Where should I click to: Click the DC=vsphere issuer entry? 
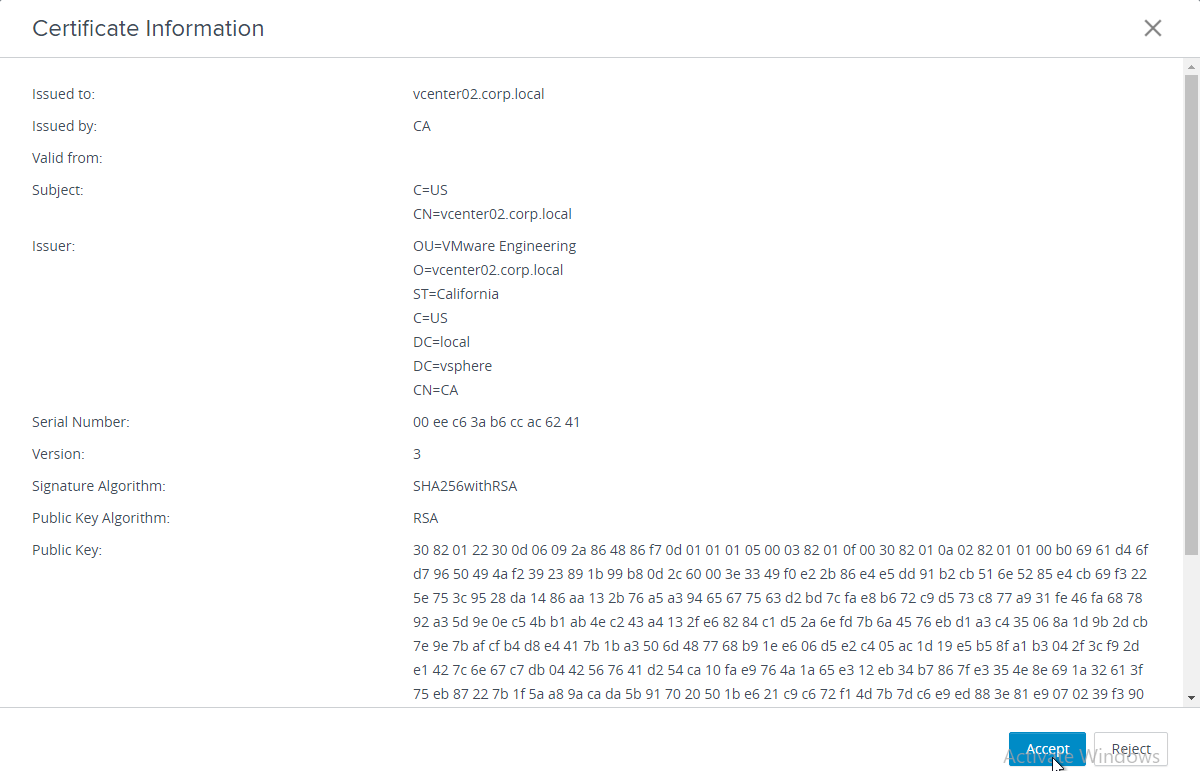point(452,366)
